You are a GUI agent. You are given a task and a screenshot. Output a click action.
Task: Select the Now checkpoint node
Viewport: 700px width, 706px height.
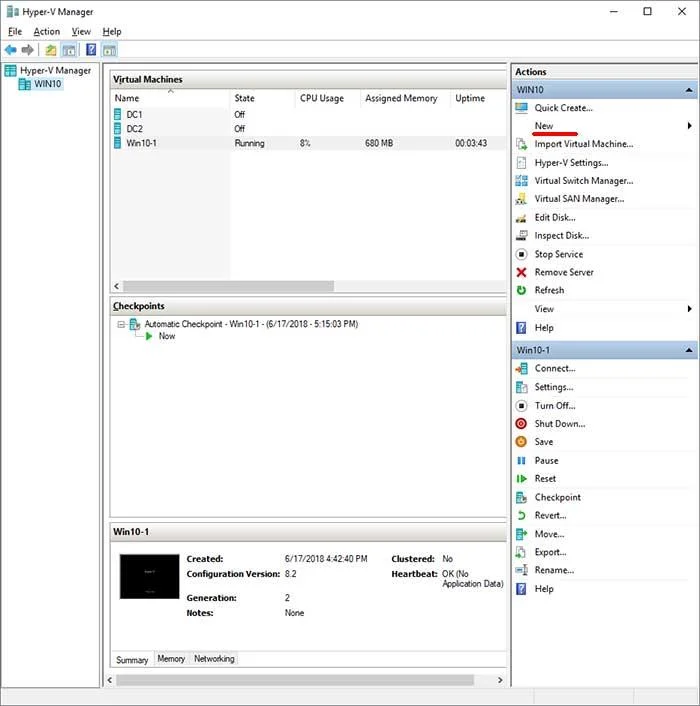167,336
